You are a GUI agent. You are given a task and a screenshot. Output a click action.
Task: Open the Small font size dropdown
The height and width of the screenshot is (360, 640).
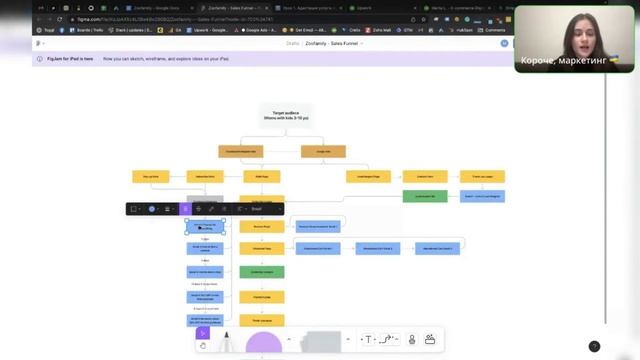[x=267, y=209]
